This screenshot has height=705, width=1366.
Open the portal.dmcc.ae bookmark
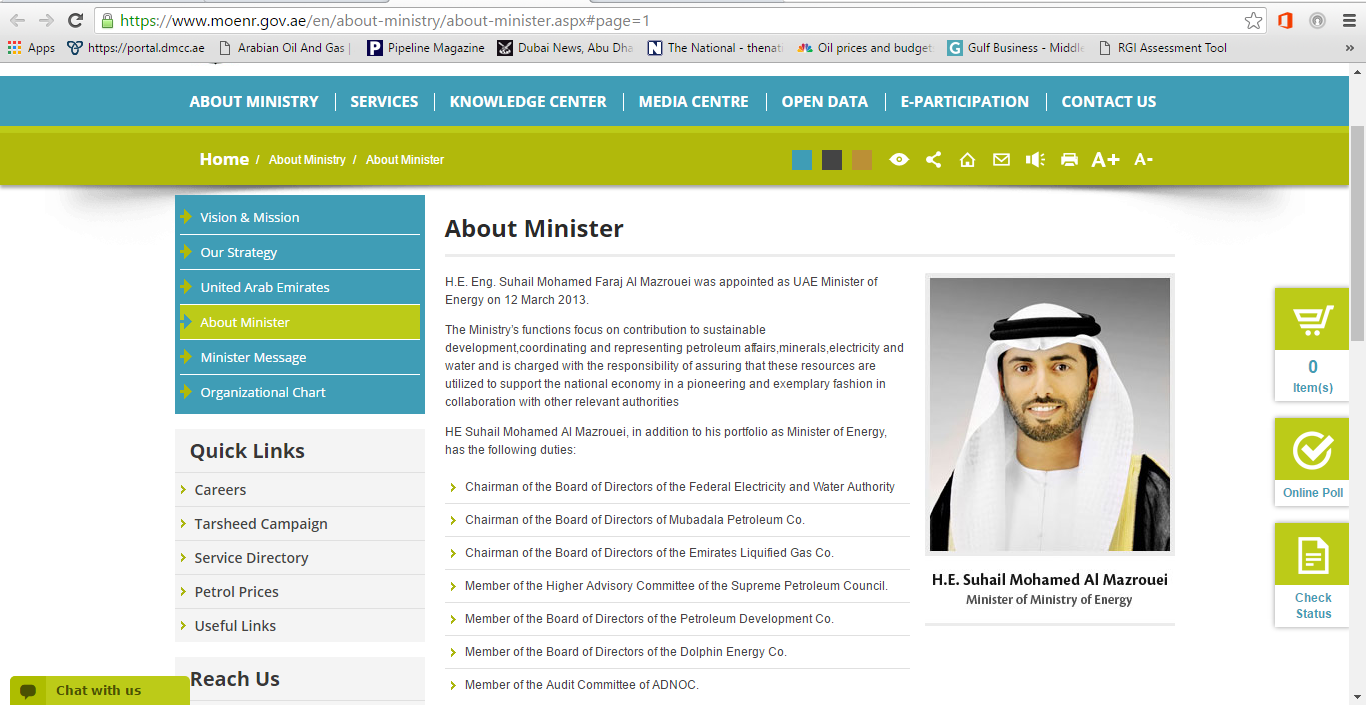pos(136,48)
